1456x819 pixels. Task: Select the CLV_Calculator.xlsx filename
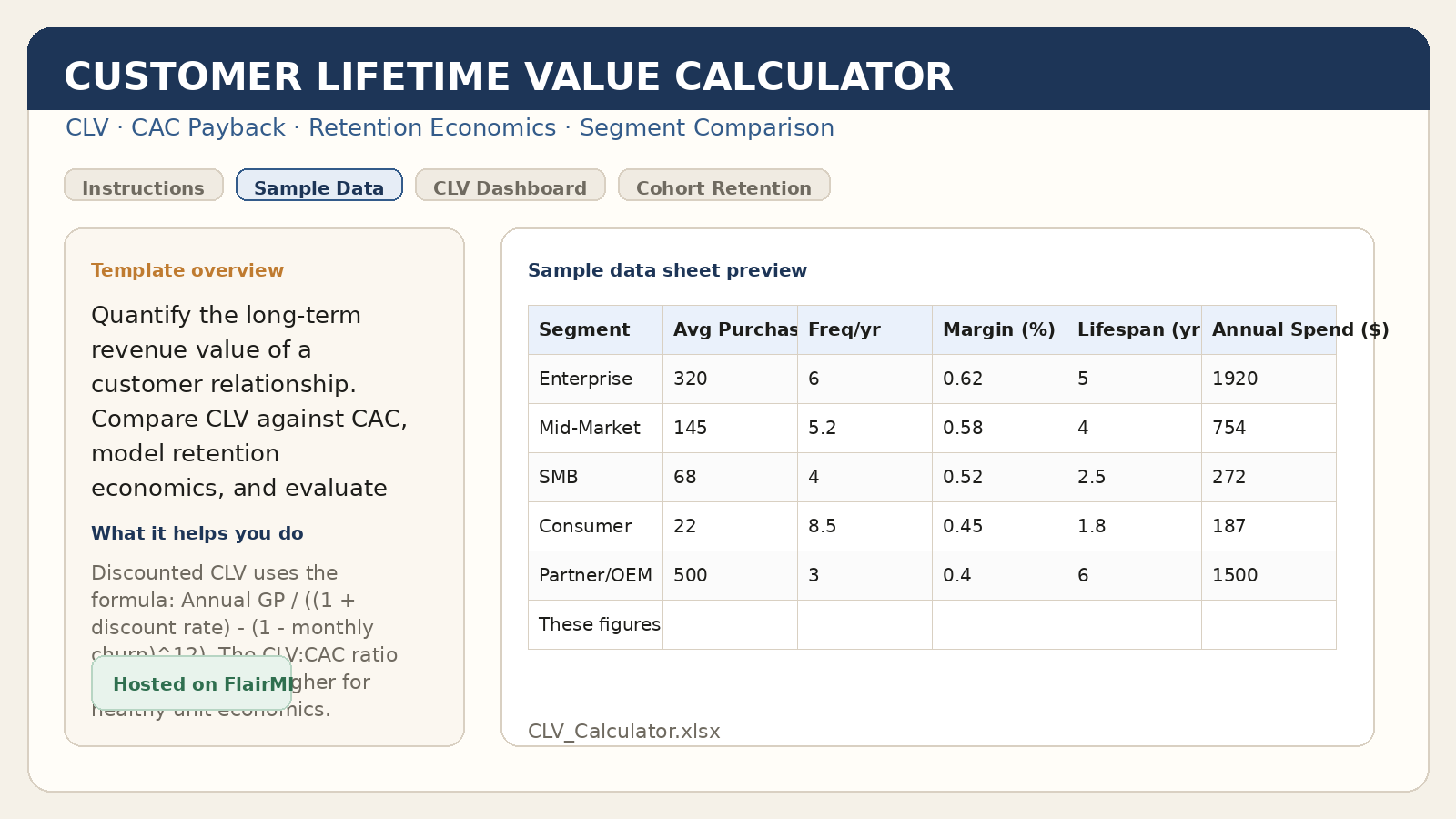(x=623, y=731)
